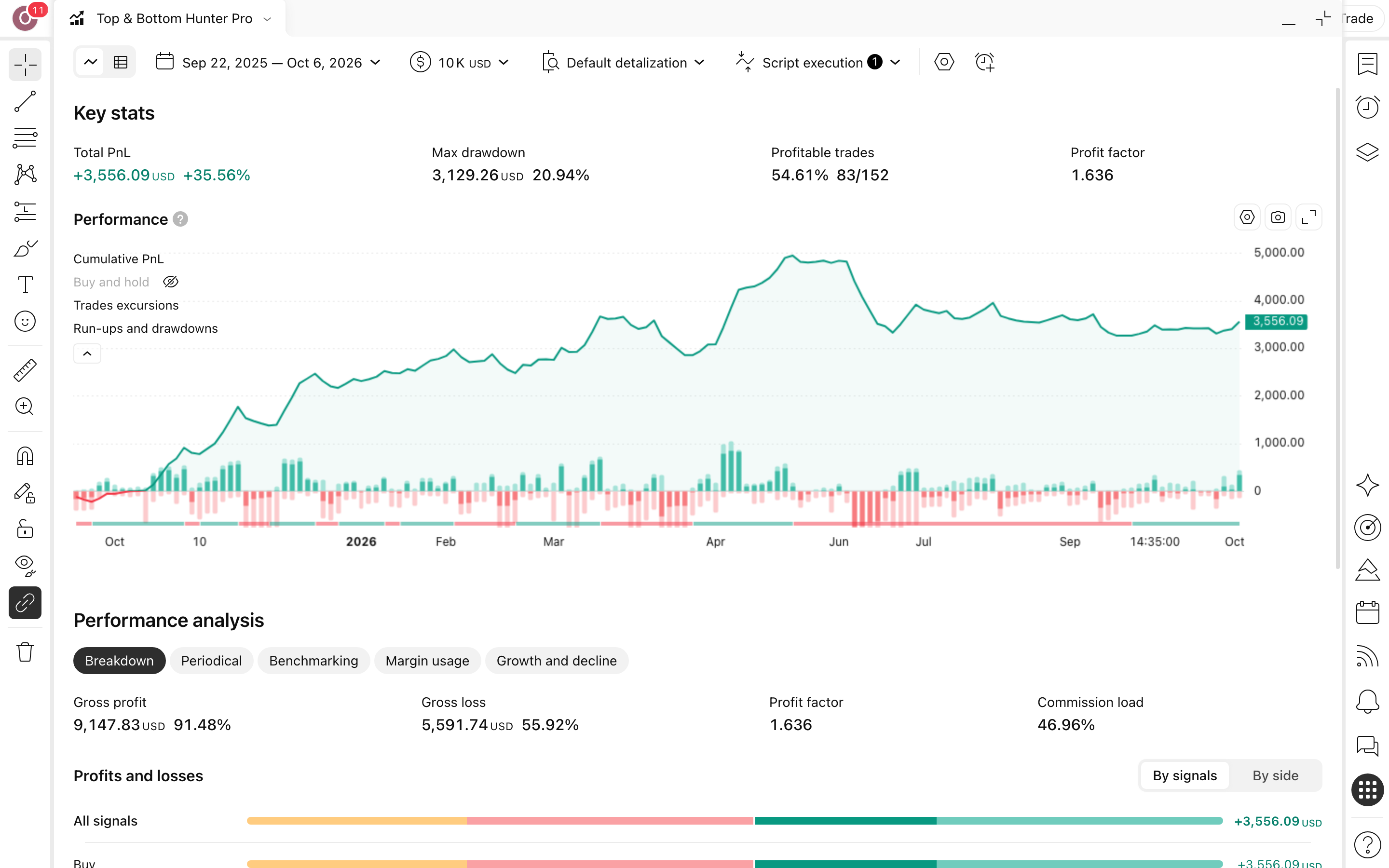
Task: Open the Growth and decline tab
Action: (x=557, y=661)
